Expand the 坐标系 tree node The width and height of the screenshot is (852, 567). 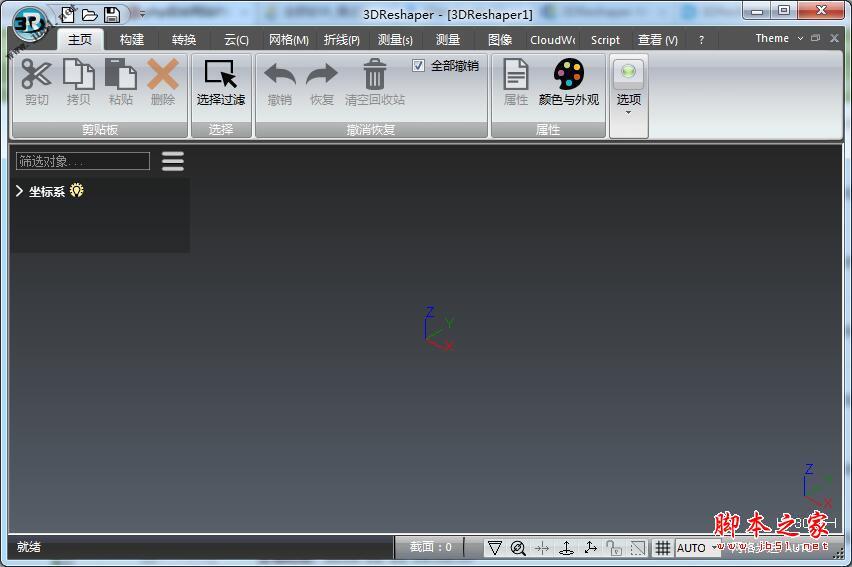(x=20, y=191)
